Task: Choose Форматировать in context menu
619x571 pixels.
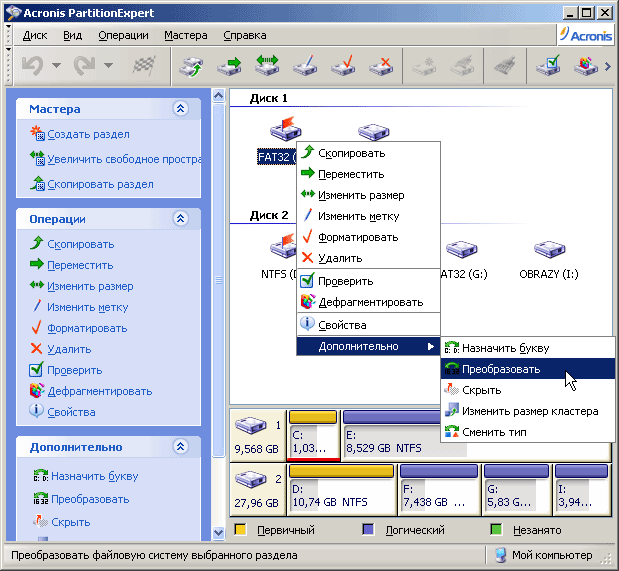Action: tap(368, 237)
